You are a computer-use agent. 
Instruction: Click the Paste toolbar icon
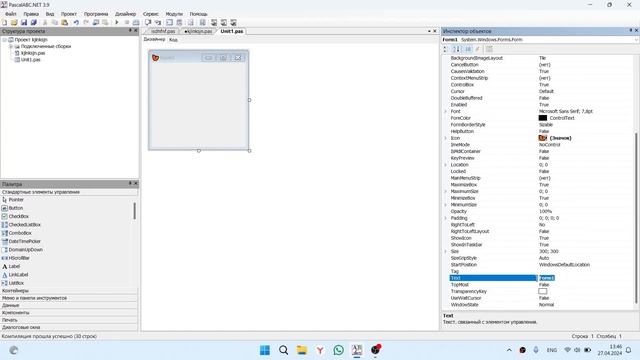point(64,22)
